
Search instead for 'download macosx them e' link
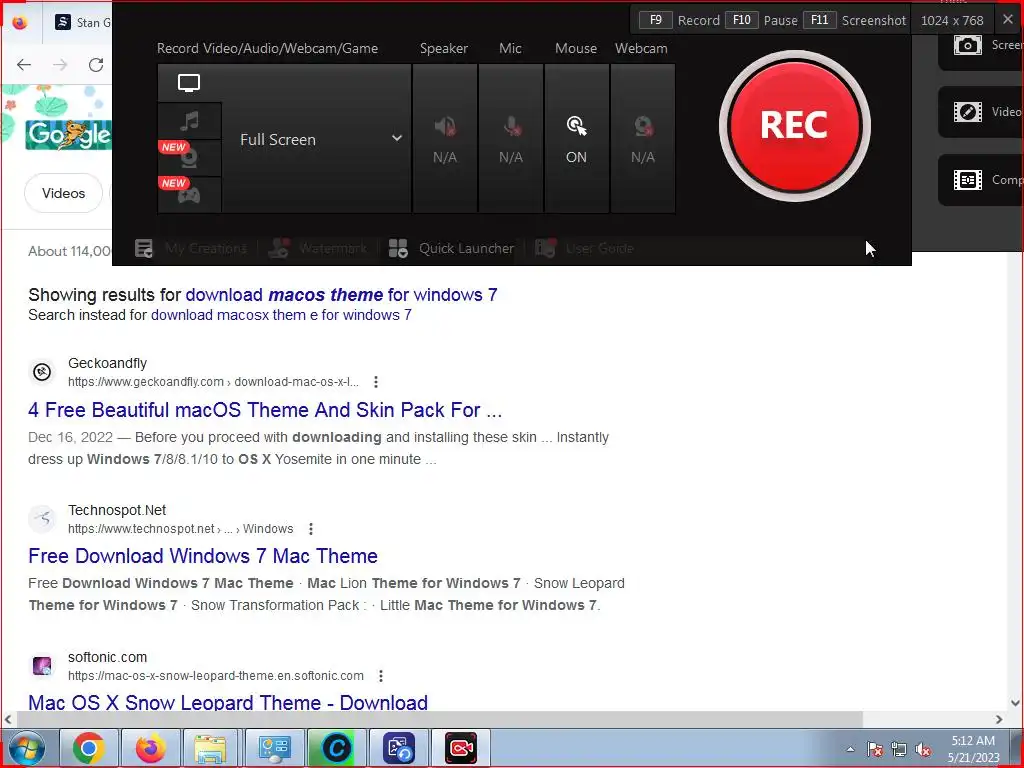[x=281, y=315]
